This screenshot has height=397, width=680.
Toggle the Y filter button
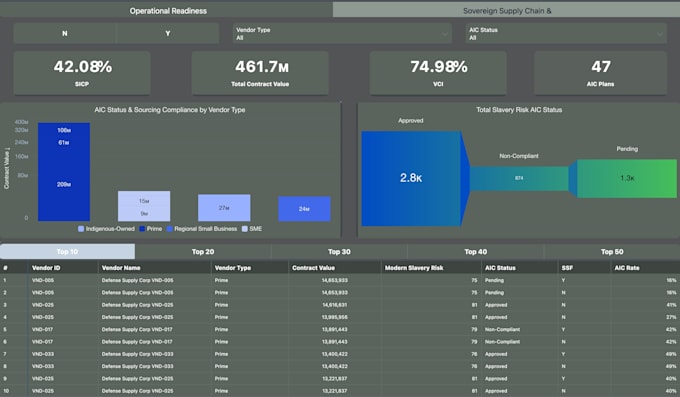point(168,33)
